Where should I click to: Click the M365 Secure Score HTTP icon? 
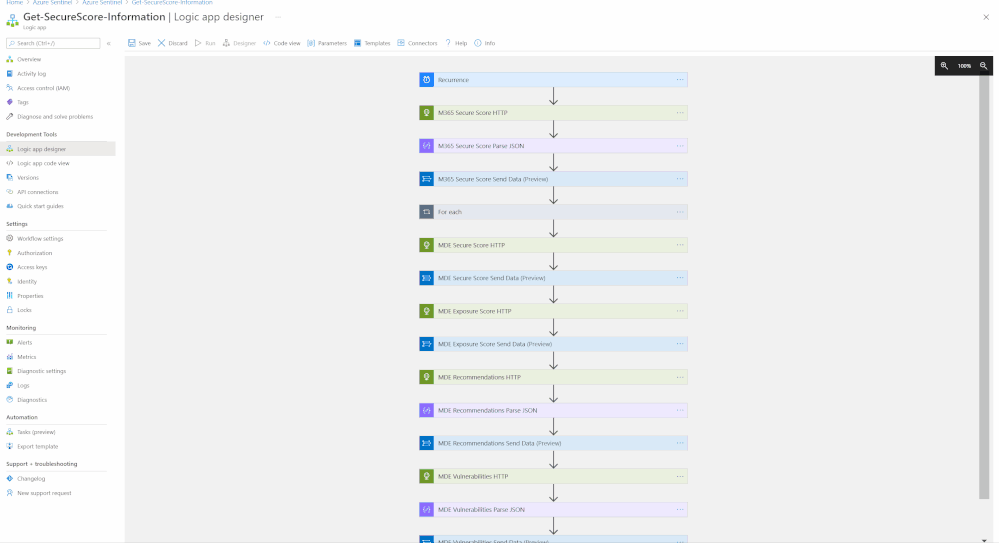pyautogui.click(x=426, y=113)
